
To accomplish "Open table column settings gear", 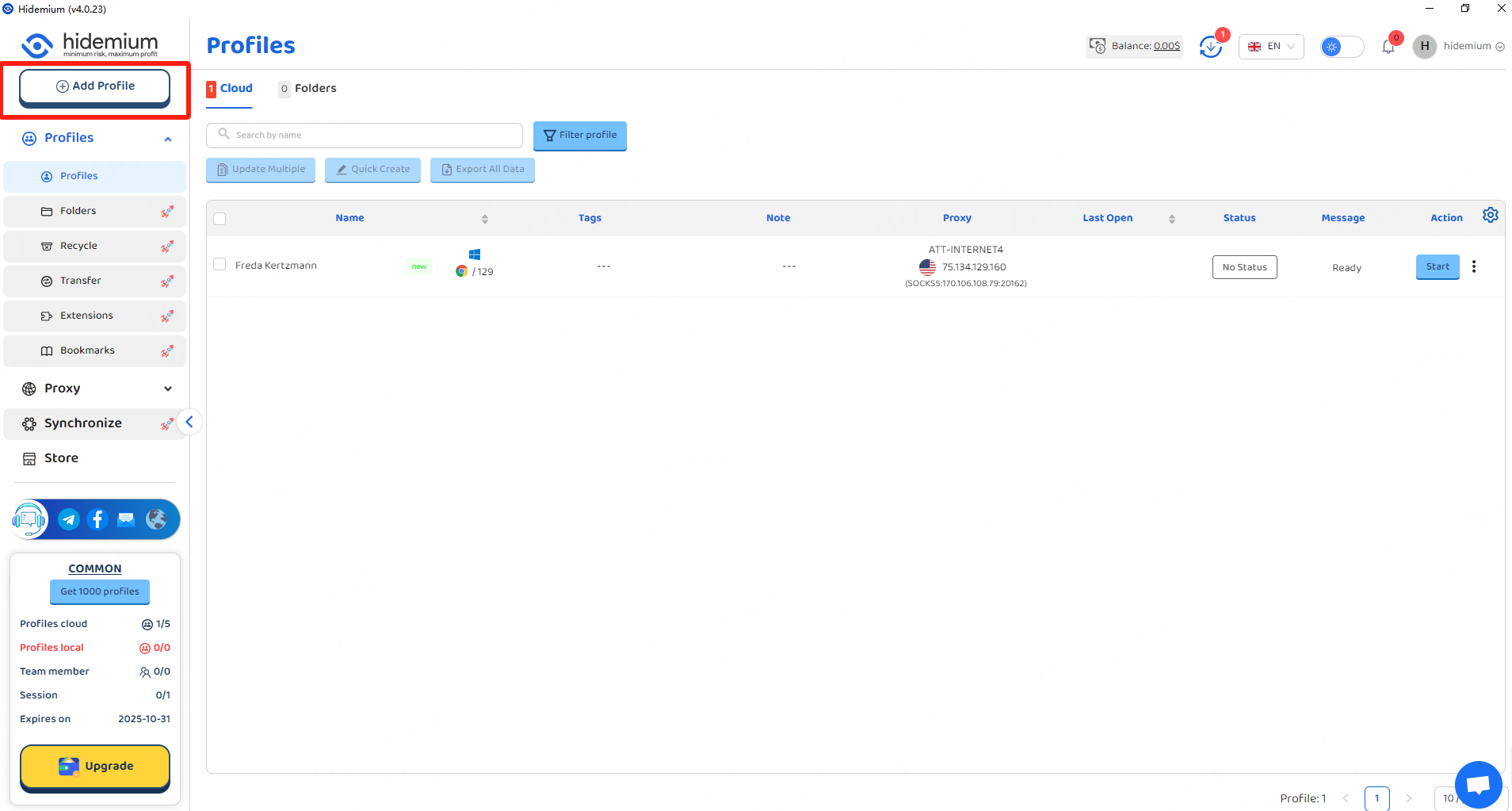I will tap(1490, 216).
